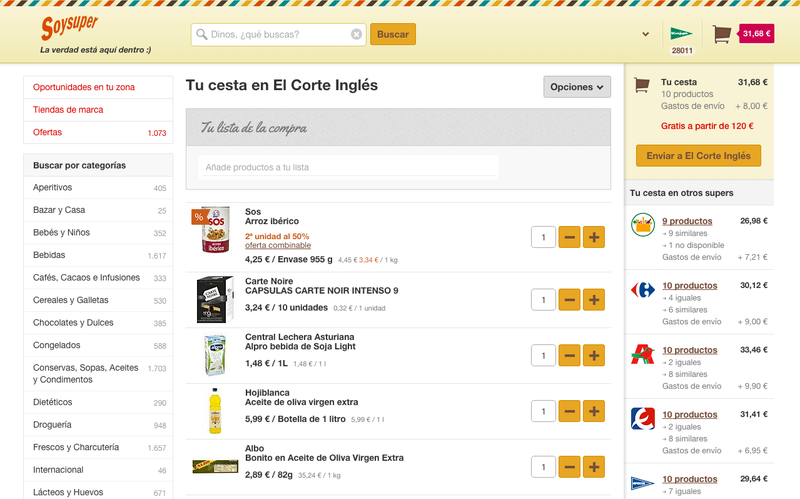The image size is (800, 499).
Task: Click the magnifier icon in search box
Action: click(202, 34)
